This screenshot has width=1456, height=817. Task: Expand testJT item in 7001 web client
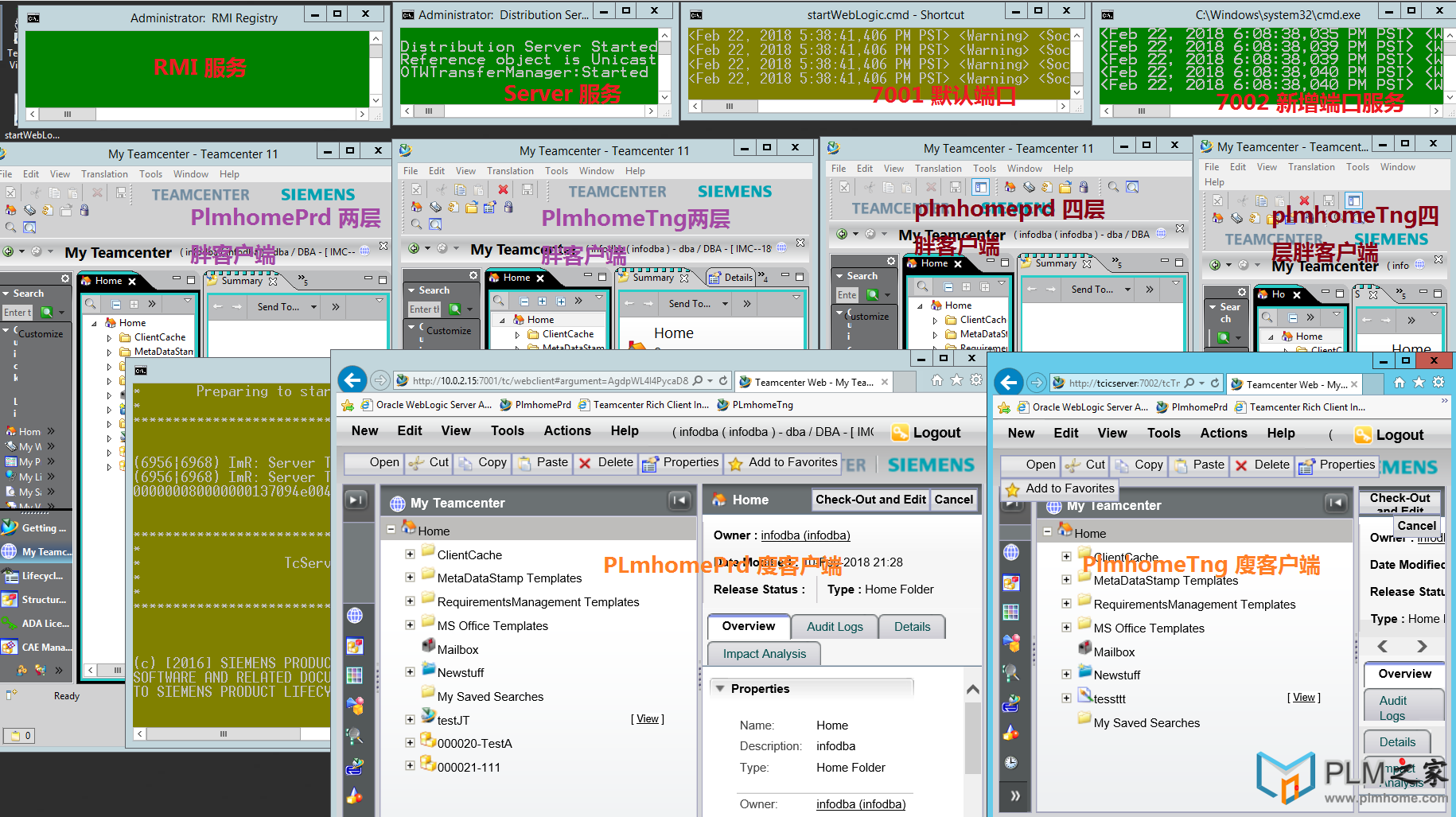pos(410,720)
